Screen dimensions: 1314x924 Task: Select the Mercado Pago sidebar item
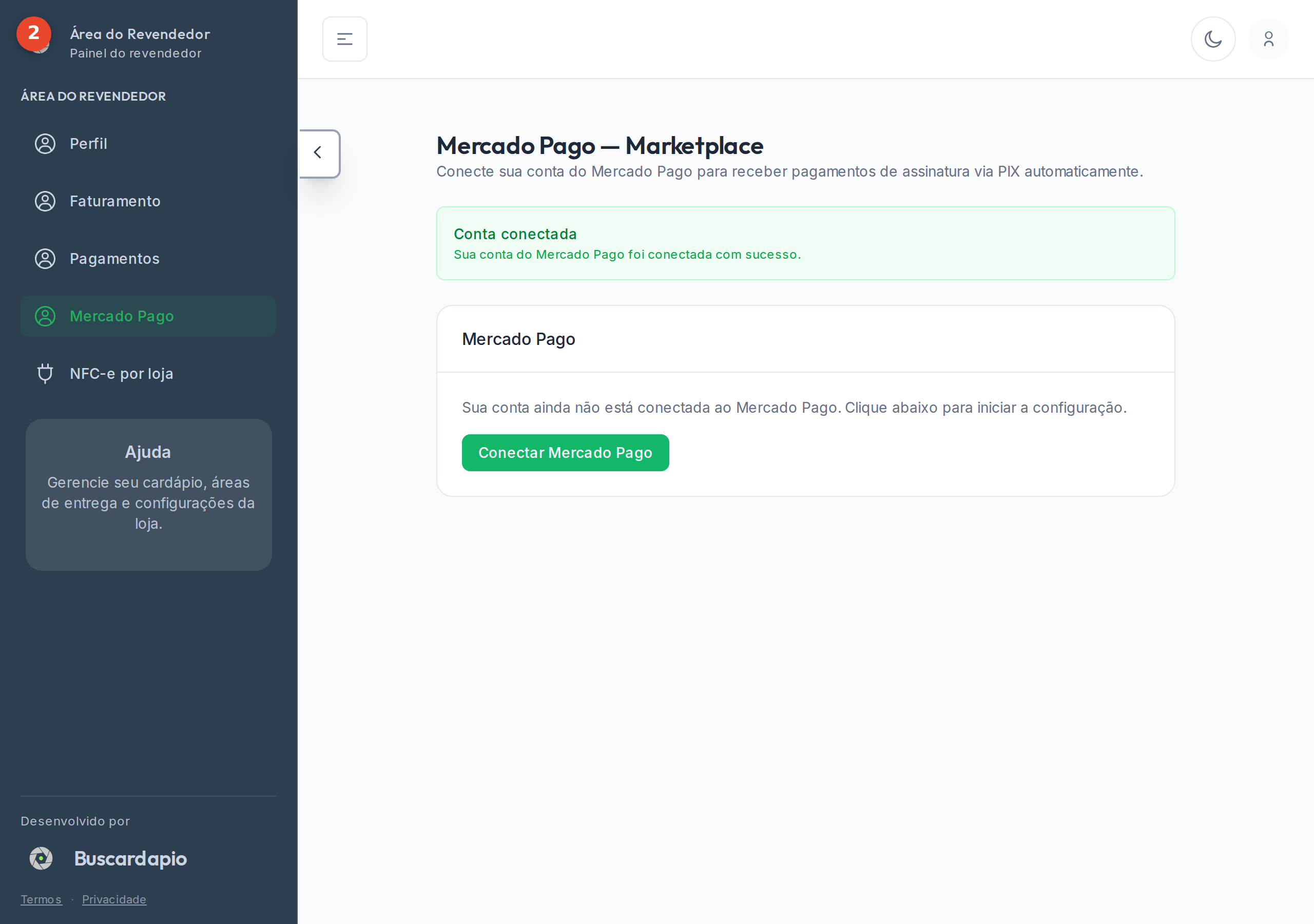point(148,316)
